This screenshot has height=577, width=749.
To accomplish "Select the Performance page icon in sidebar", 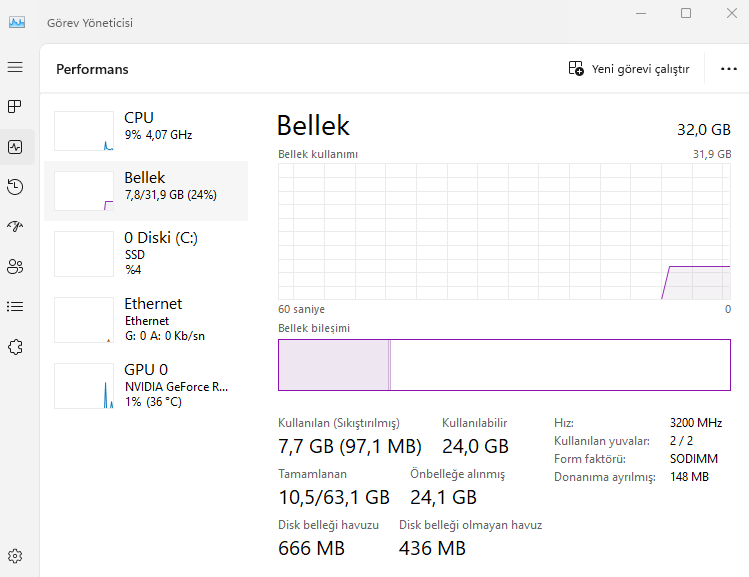I will (x=15, y=146).
